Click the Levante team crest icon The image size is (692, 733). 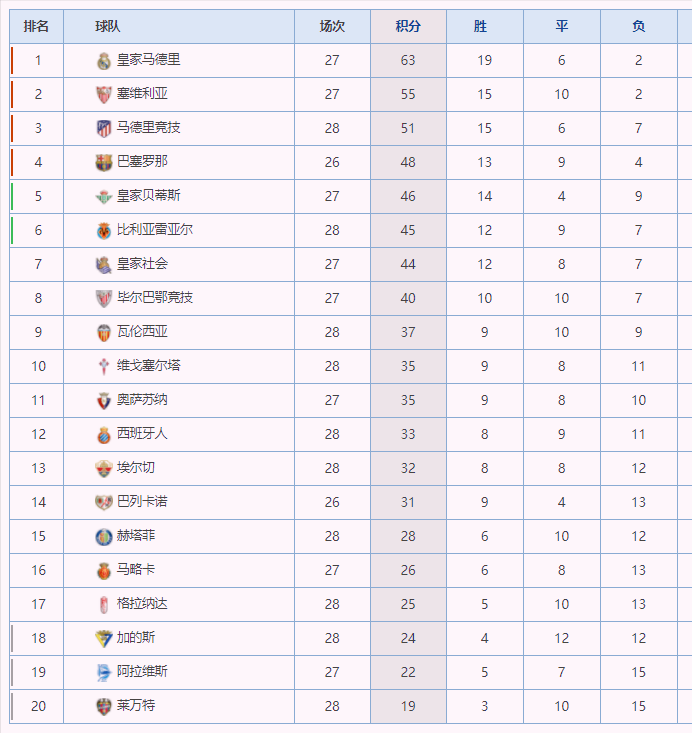click(104, 707)
